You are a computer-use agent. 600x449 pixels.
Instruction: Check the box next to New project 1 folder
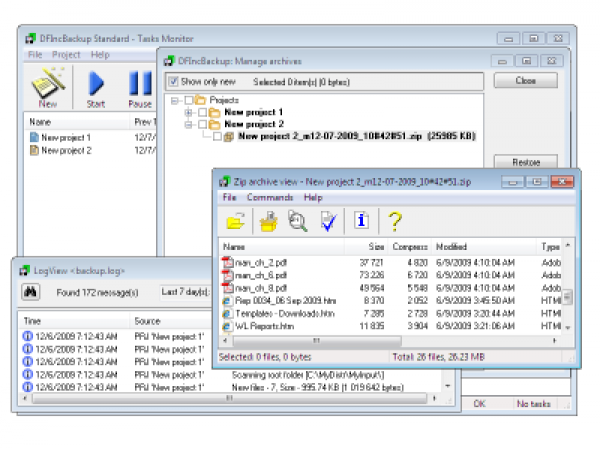202,113
